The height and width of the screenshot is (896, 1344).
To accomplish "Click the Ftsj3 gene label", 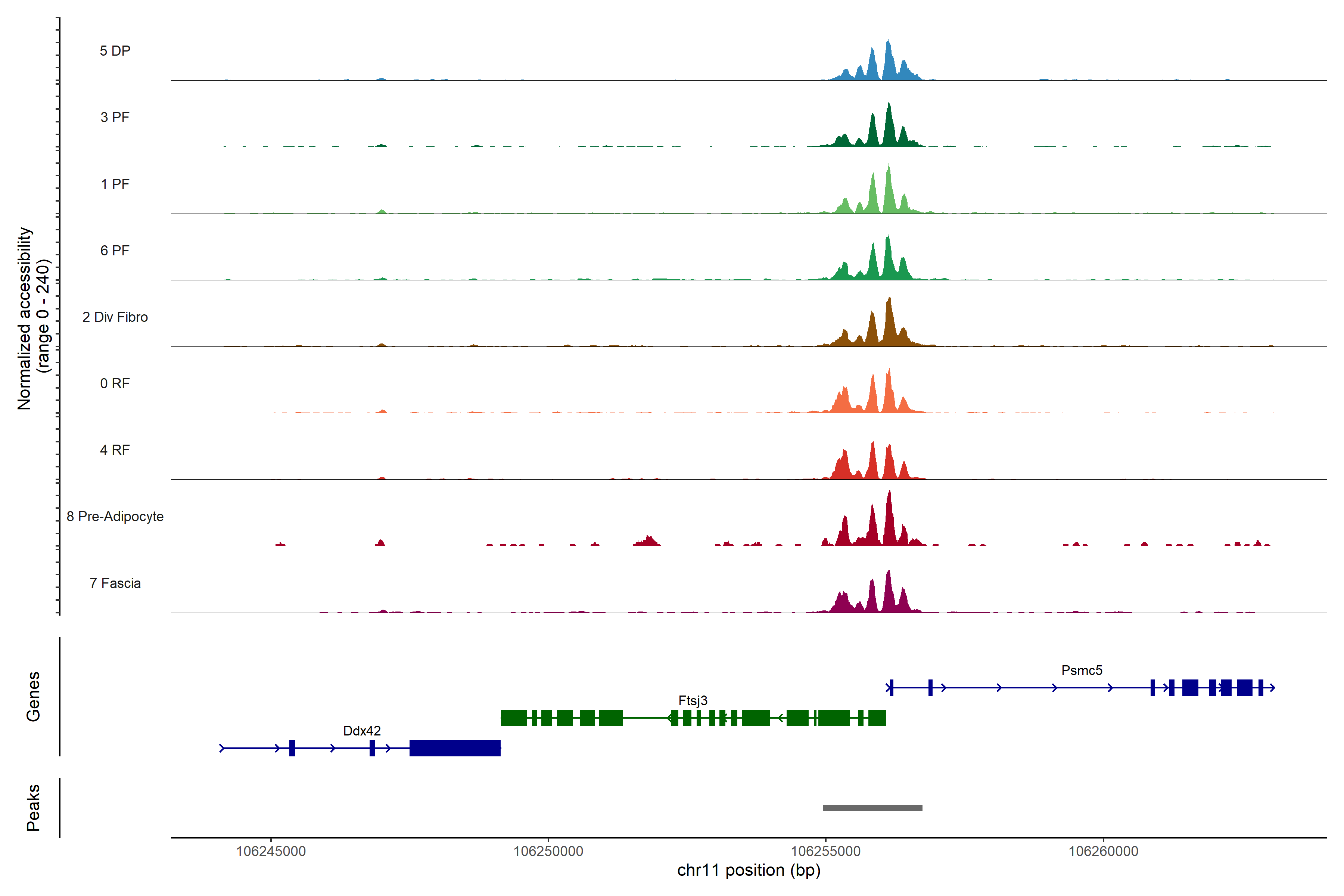I will pyautogui.click(x=693, y=701).
